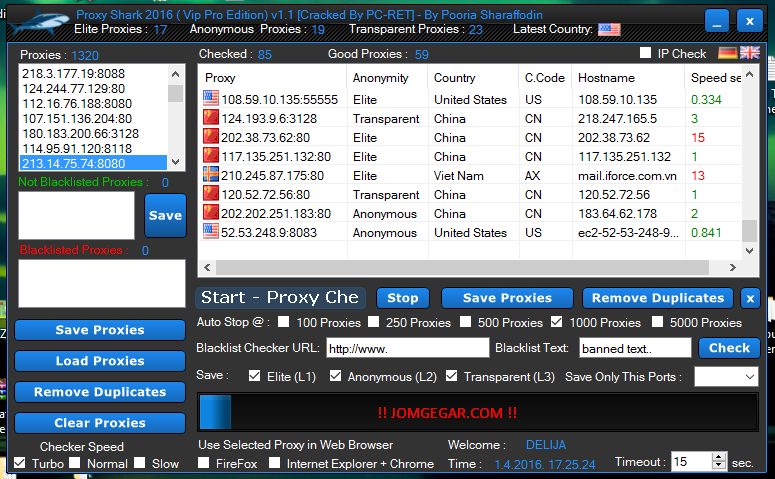Image resolution: width=775 pixels, height=479 pixels.
Task: Click left panel Remove Duplicates button
Action: (100, 392)
